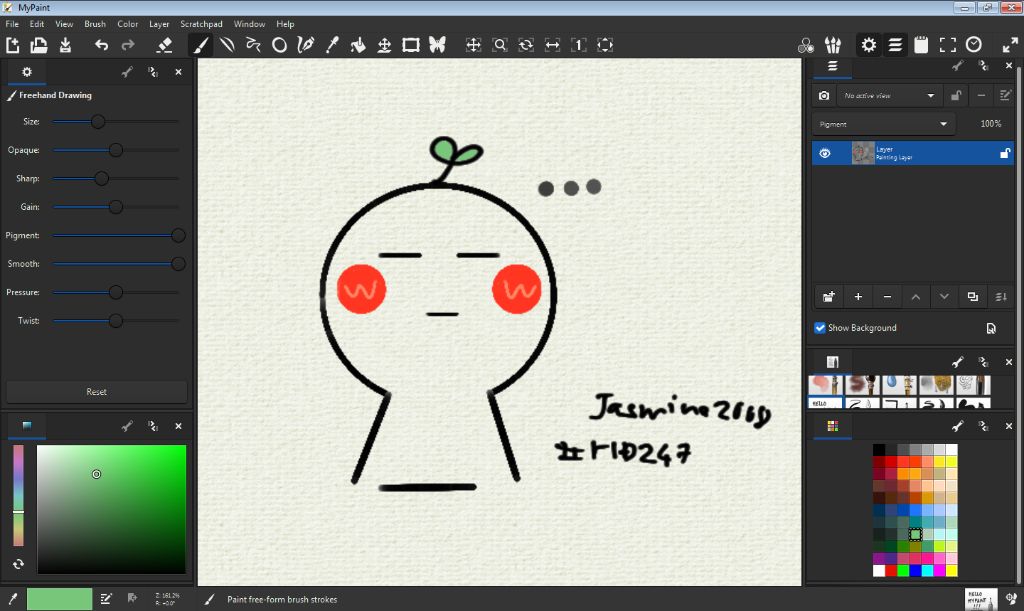Open the color chooser circles icon
1024x611 pixels.
(806, 45)
